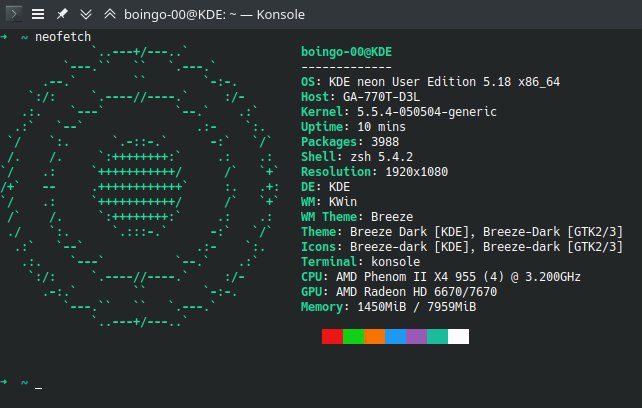Click the Resolution value '1920x1080'
The width and height of the screenshot is (642, 408).
pos(416,172)
